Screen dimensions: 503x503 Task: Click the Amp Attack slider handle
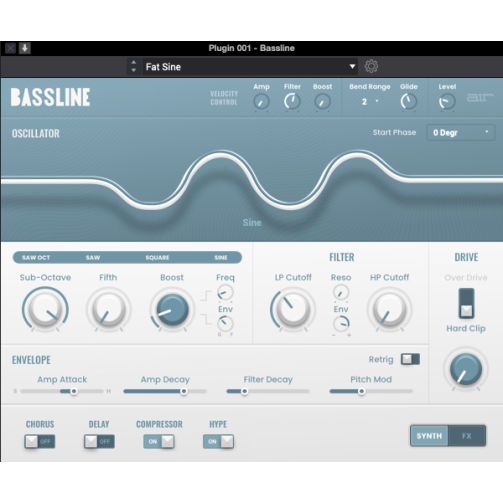pyautogui.click(x=74, y=391)
